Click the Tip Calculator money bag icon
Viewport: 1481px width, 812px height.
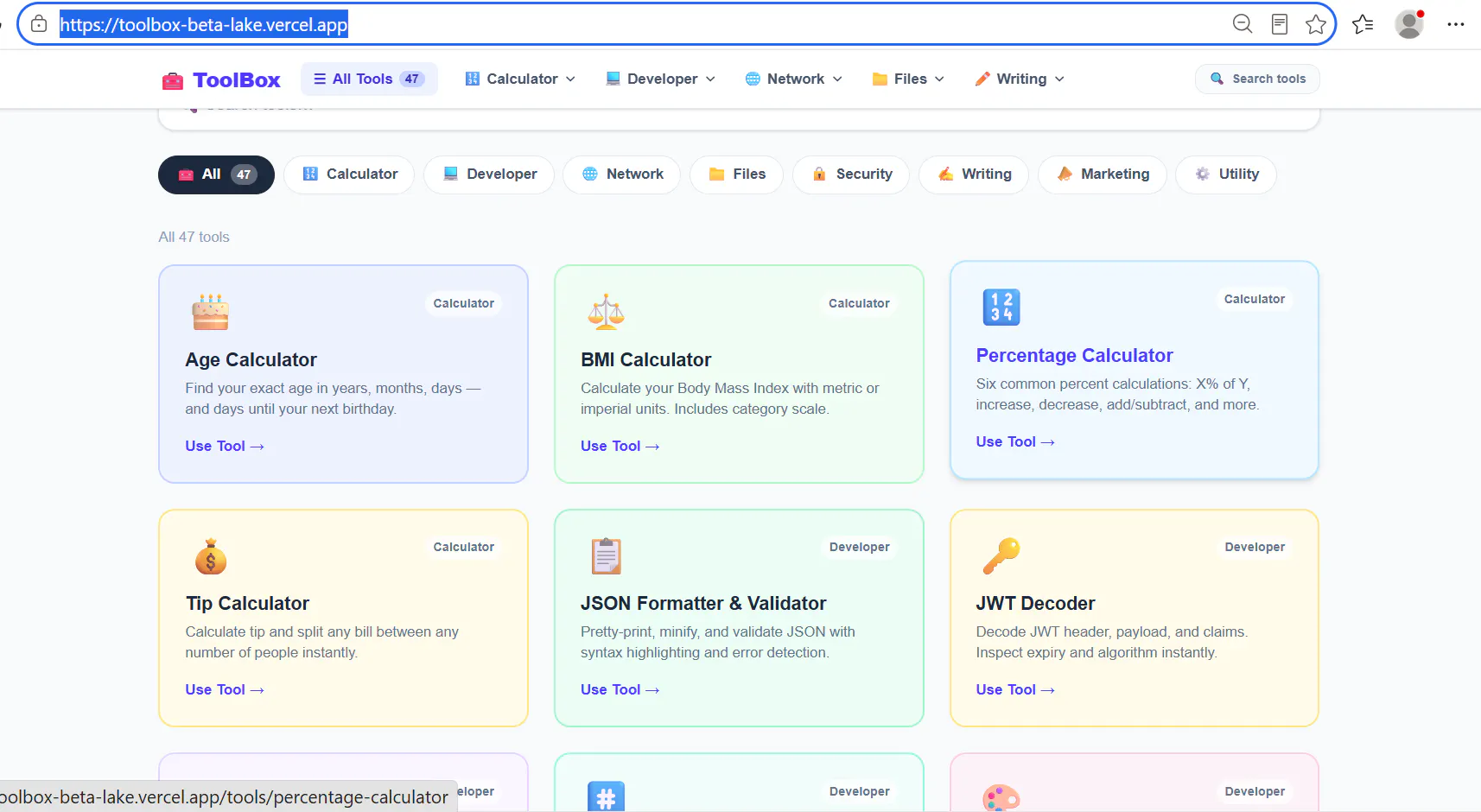(210, 556)
